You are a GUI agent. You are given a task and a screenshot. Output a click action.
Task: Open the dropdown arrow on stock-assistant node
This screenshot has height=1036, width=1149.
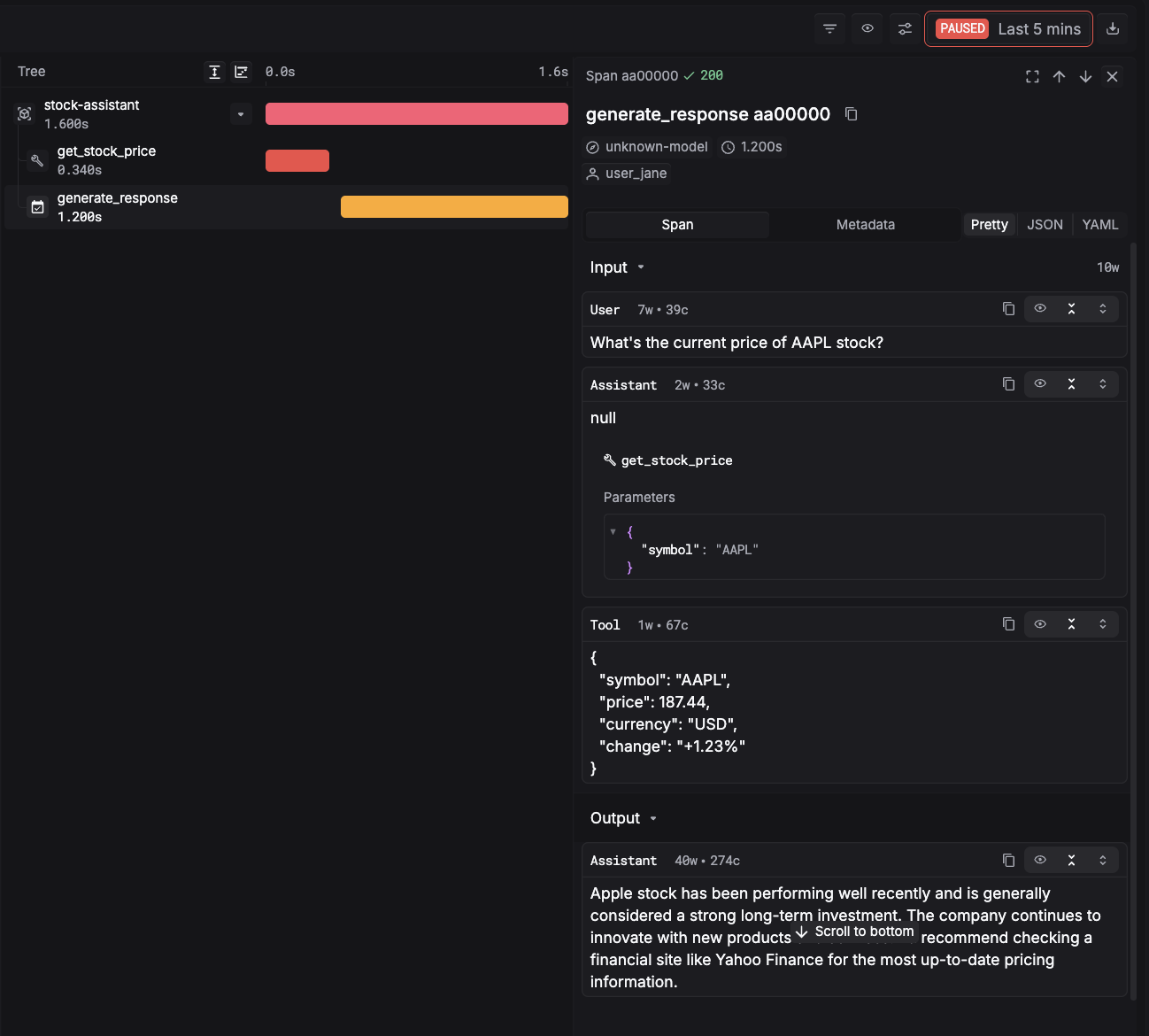(x=241, y=113)
